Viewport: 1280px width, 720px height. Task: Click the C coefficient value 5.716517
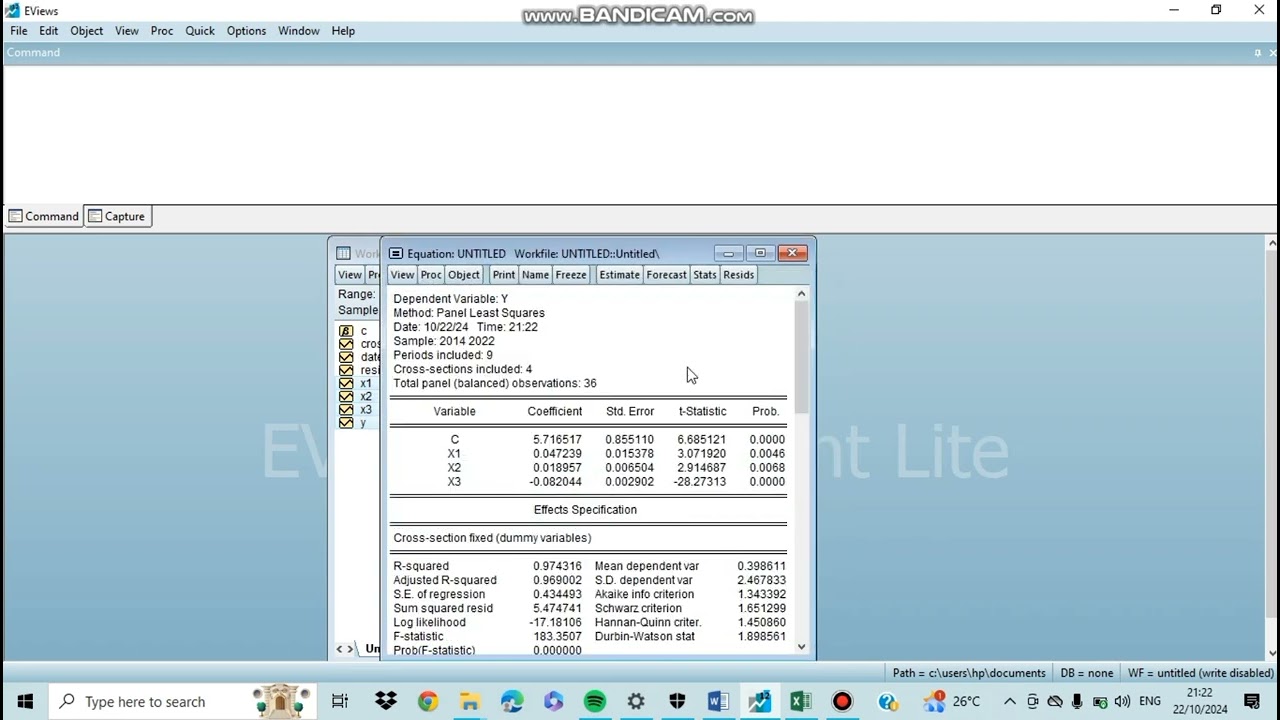point(557,440)
